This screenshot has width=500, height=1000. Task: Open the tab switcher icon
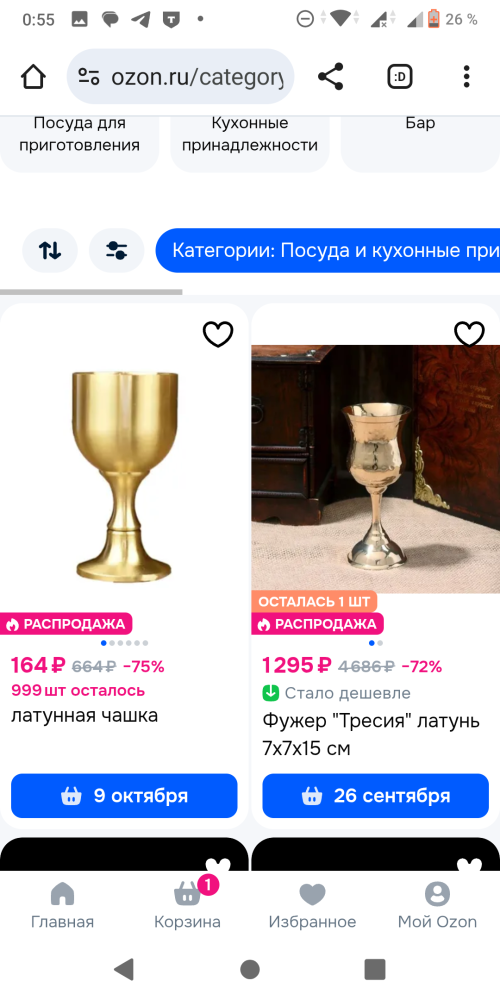pyautogui.click(x=400, y=77)
